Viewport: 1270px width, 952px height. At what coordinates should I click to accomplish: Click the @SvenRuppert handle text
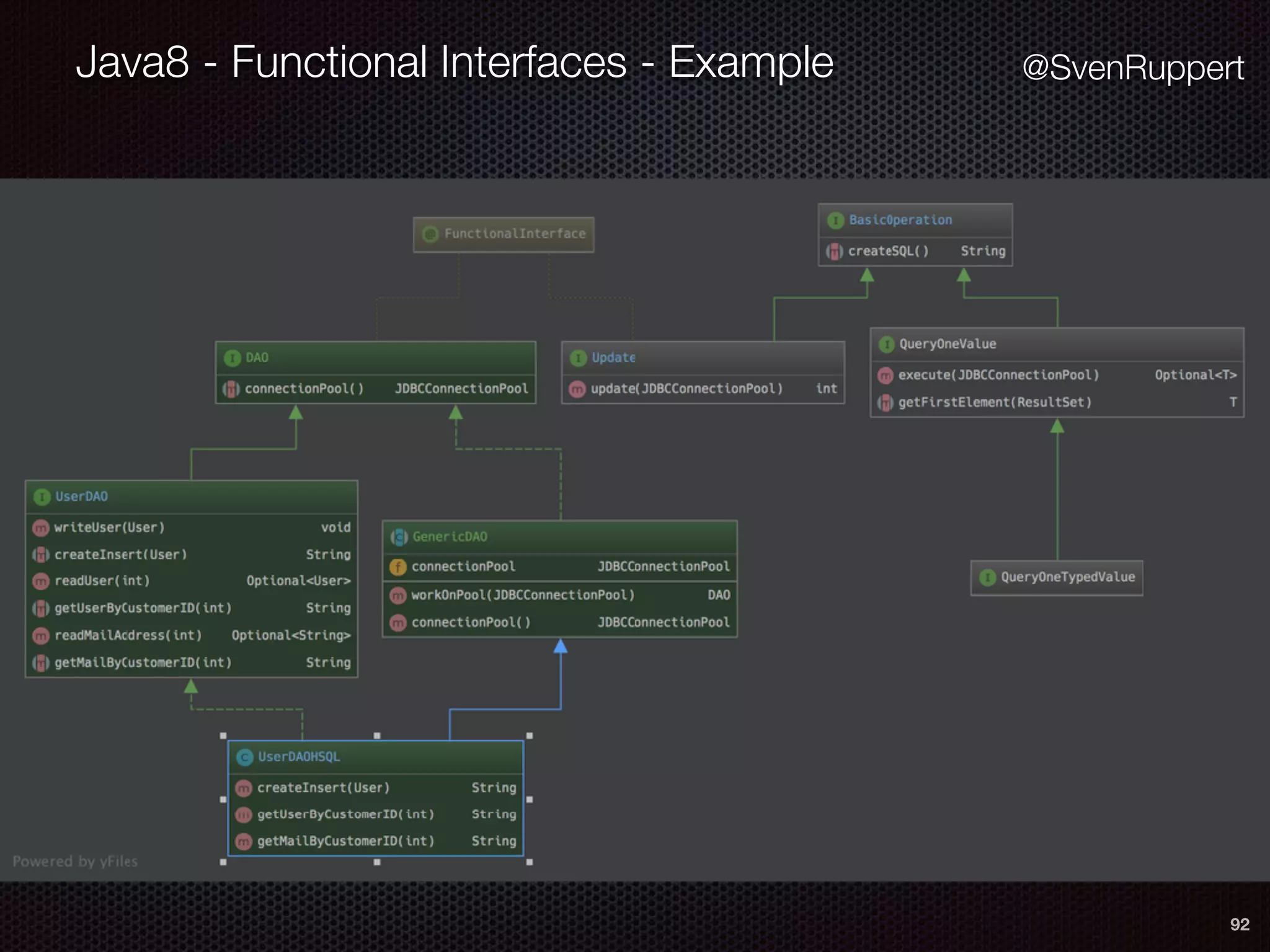tap(1133, 68)
